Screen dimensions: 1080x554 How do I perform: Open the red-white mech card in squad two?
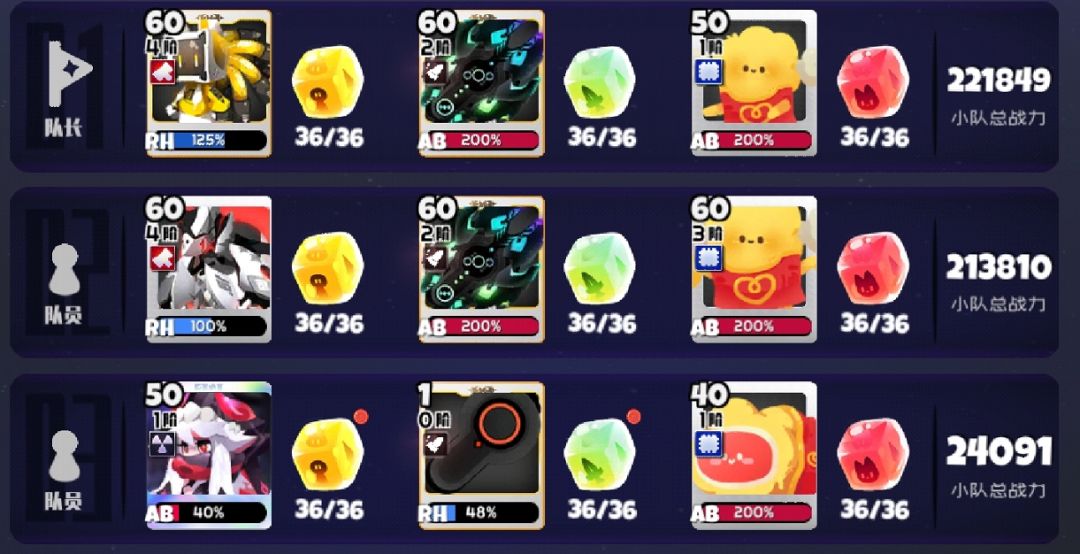click(x=209, y=269)
